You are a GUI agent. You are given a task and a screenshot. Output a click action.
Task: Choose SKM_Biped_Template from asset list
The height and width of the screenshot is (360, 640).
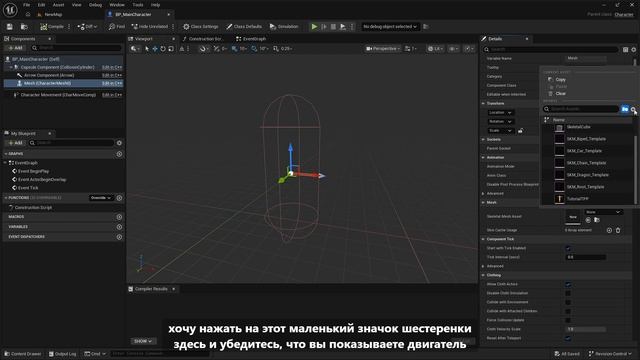[586, 139]
